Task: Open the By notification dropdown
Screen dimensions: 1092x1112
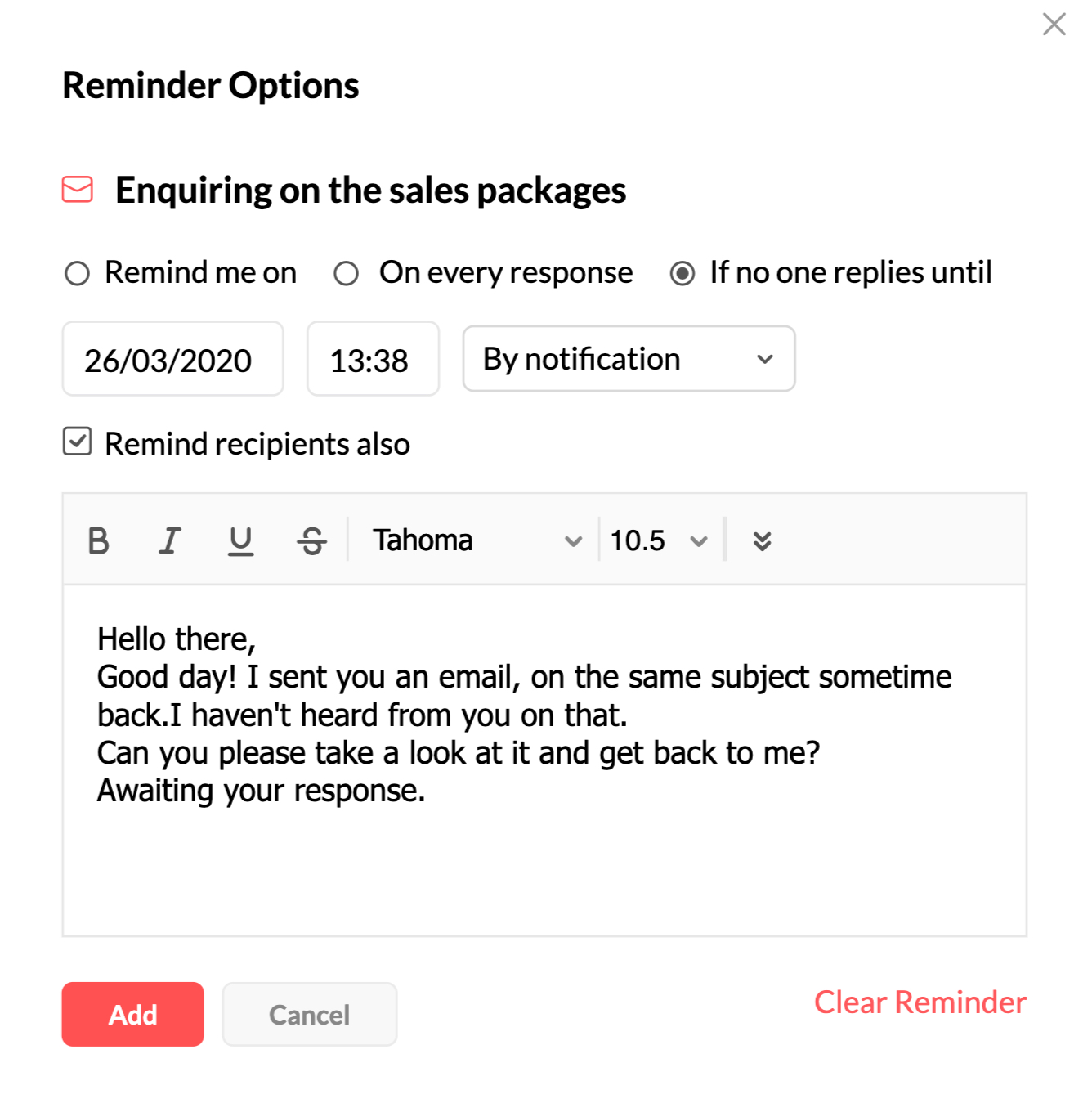Action: (628, 359)
